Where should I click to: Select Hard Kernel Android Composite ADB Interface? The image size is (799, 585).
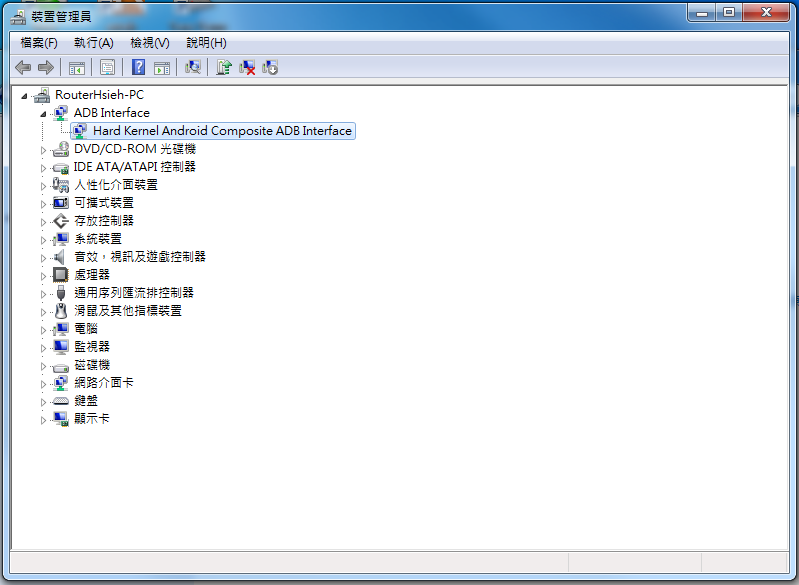222,131
